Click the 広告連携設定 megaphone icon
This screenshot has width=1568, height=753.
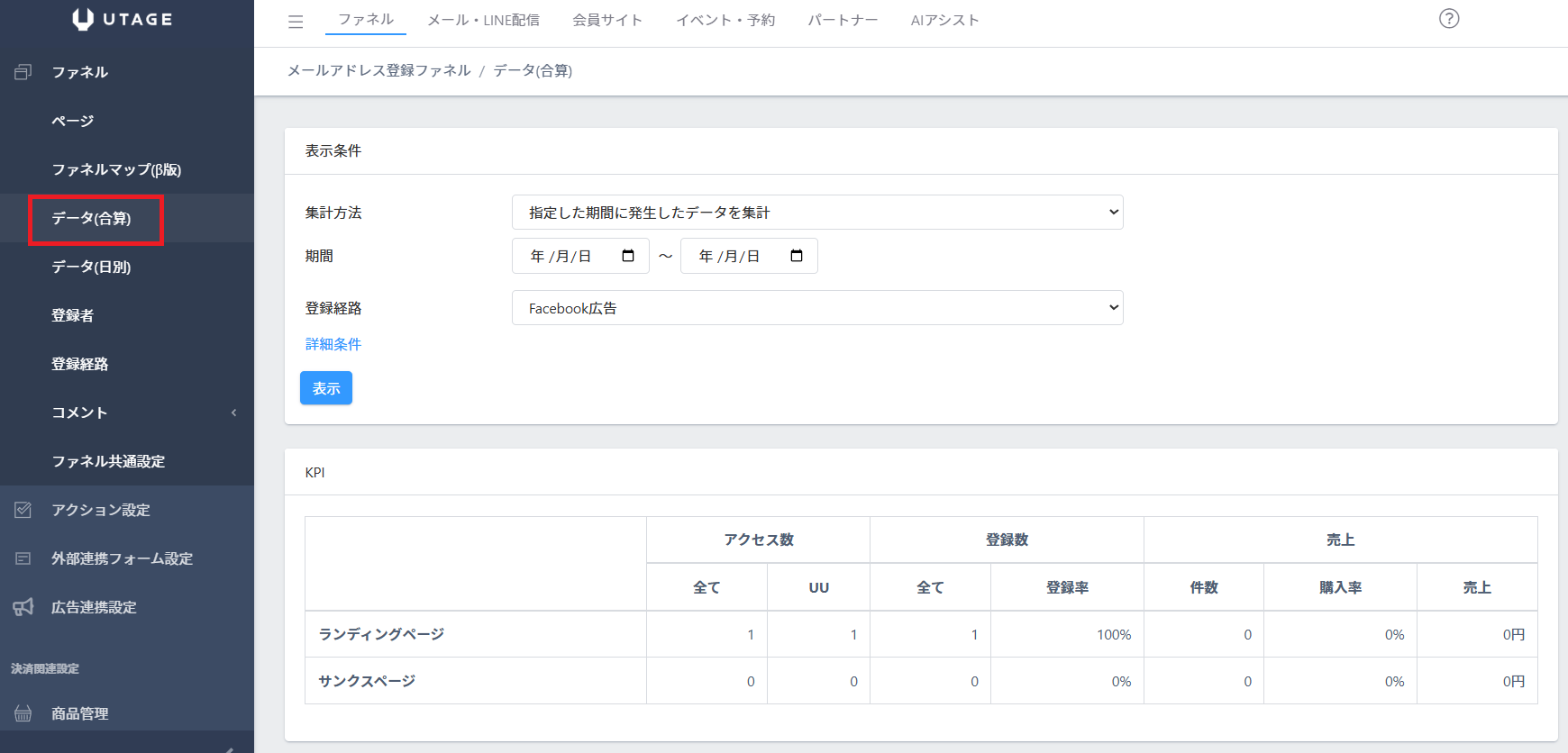(23, 607)
